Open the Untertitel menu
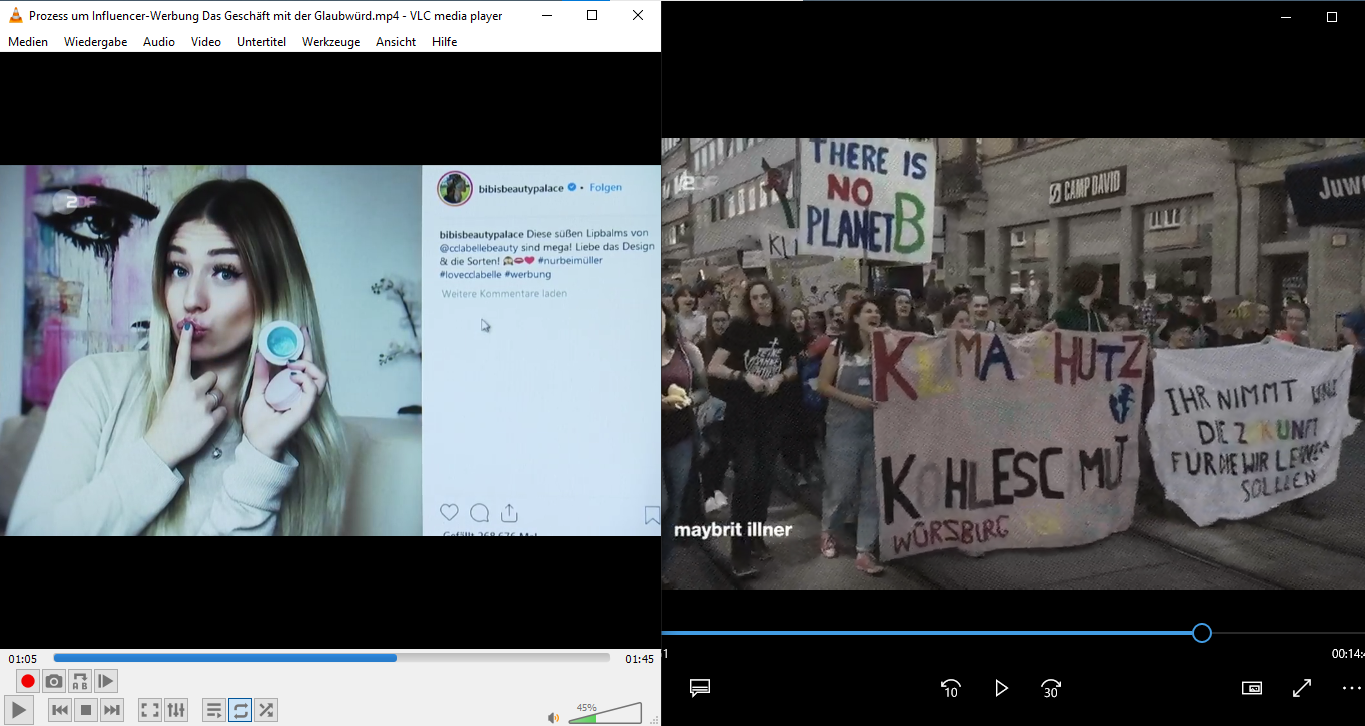This screenshot has width=1365, height=726. coord(261,42)
